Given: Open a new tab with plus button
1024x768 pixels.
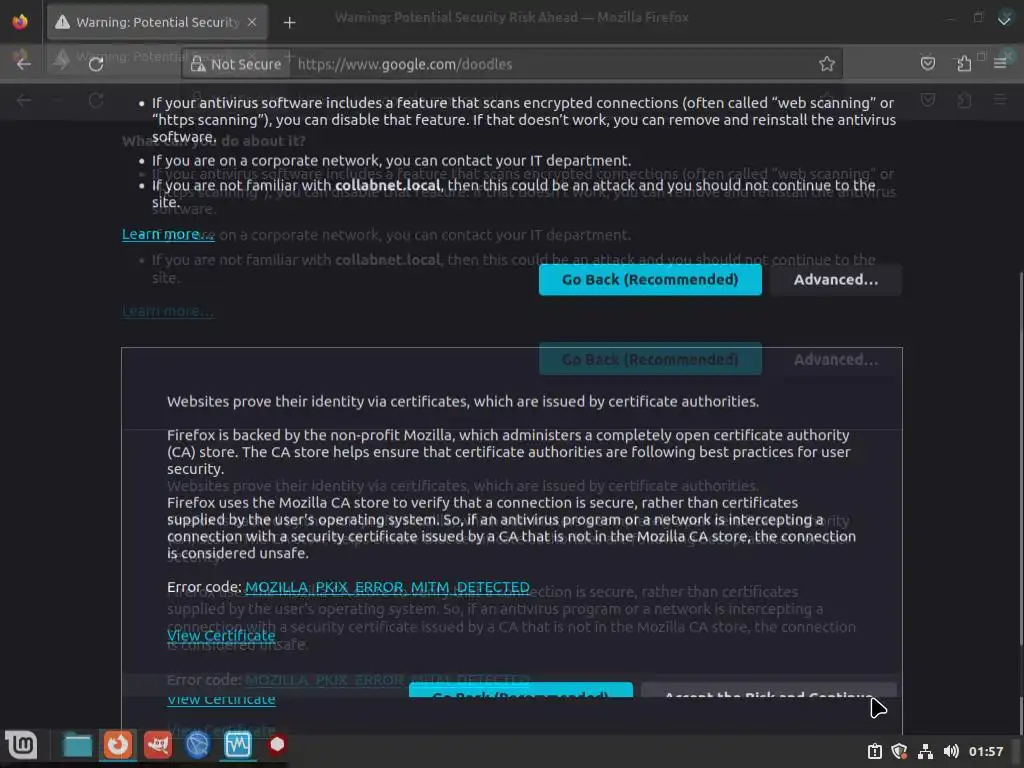Looking at the screenshot, I should pos(289,23).
